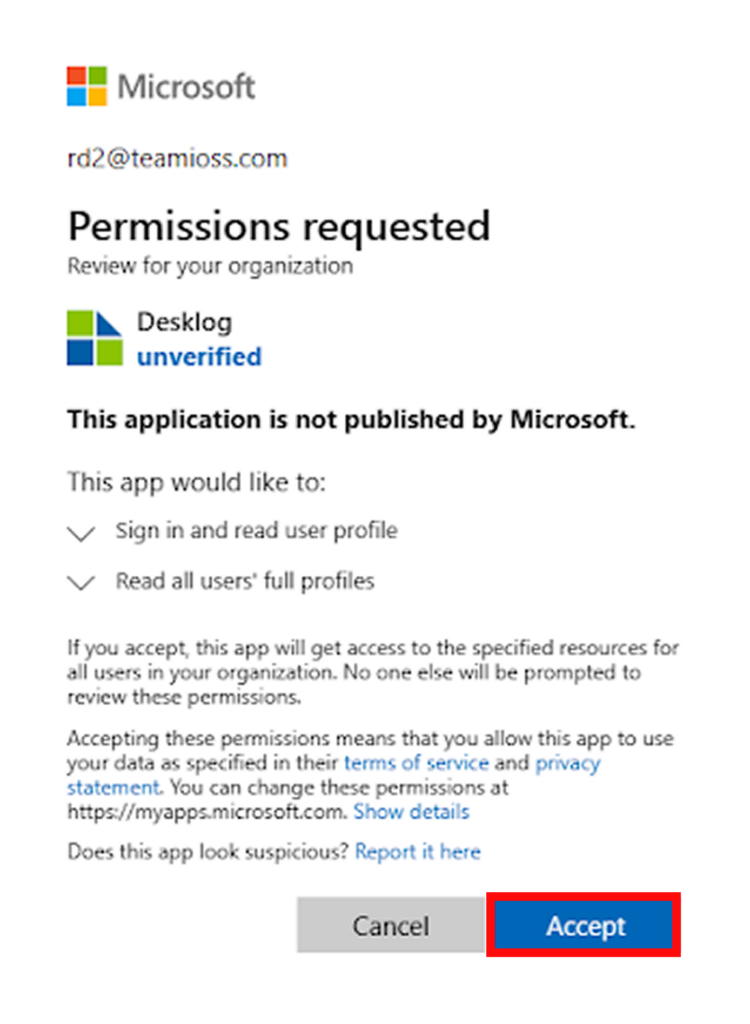Click the myapps.microsoft.com URL text
750x1024 pixels.
tap(206, 812)
